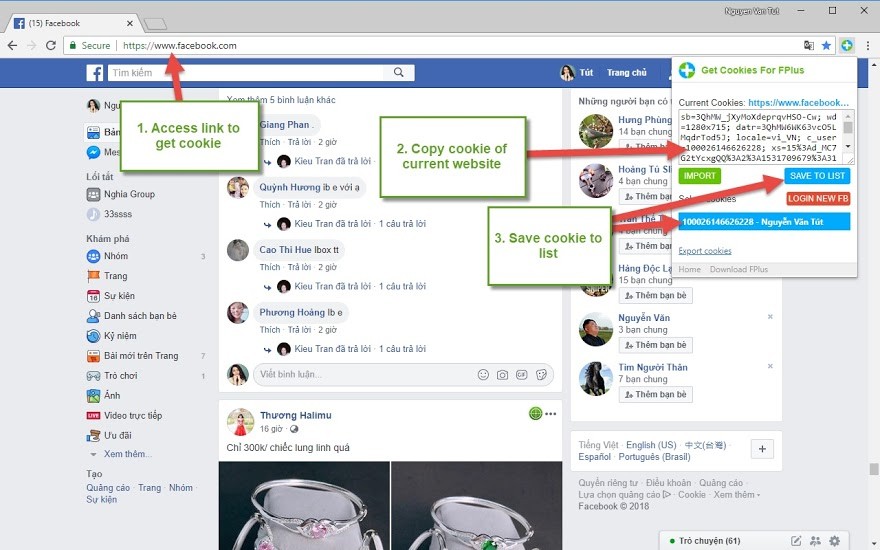880x550 pixels.
Task: Reload the page with refresh button
Action: (51, 45)
